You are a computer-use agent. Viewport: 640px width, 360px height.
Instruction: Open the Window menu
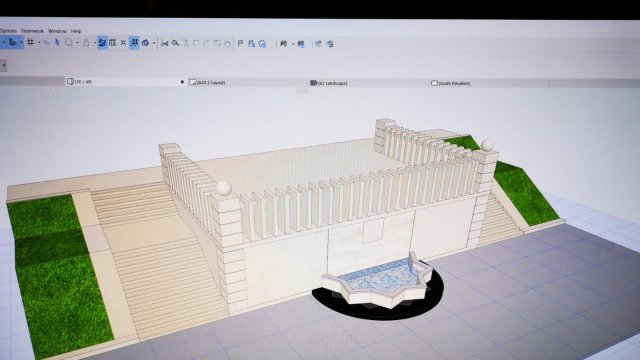(x=57, y=31)
